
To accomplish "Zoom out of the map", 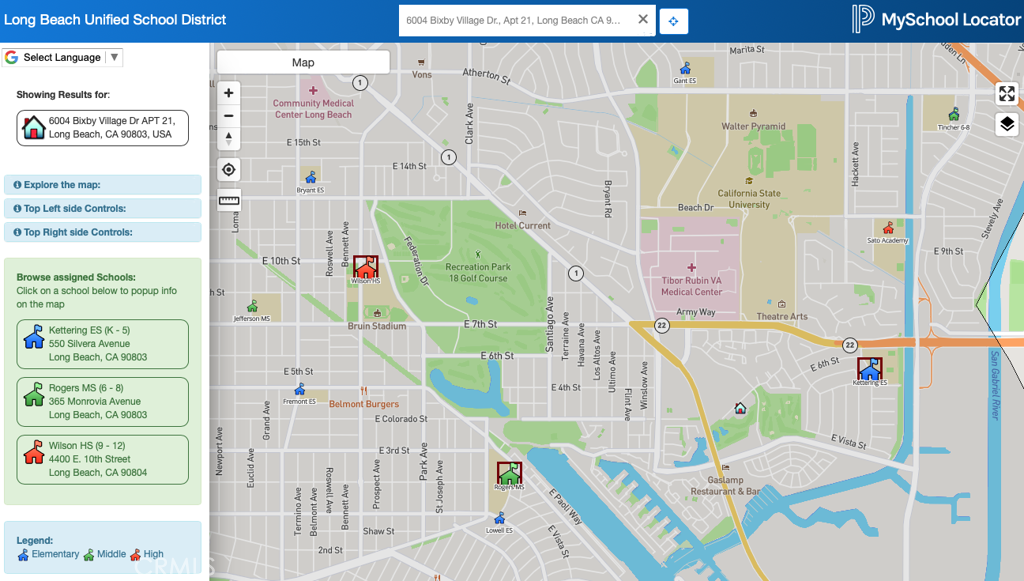I will (228, 116).
